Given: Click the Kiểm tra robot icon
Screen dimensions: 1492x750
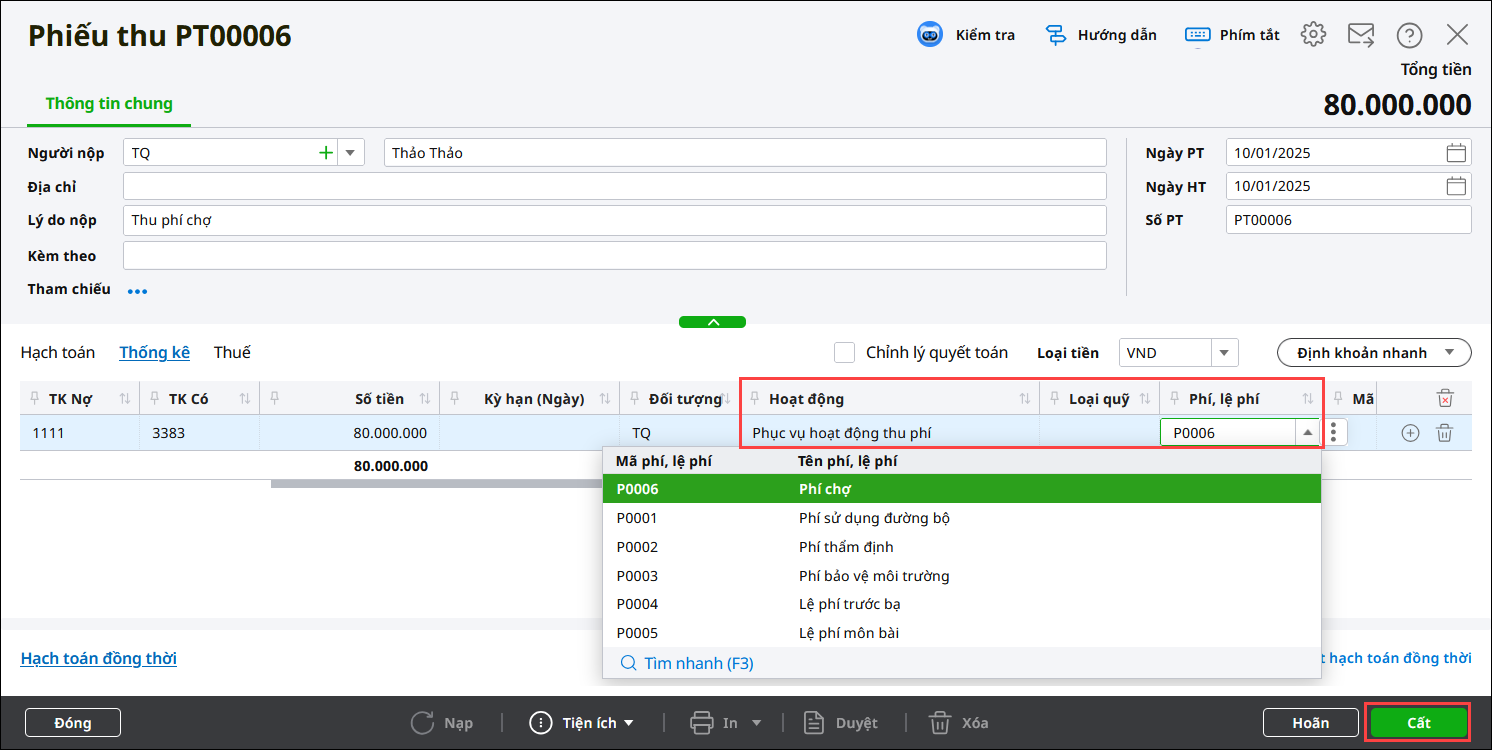Looking at the screenshot, I should click(x=930, y=35).
